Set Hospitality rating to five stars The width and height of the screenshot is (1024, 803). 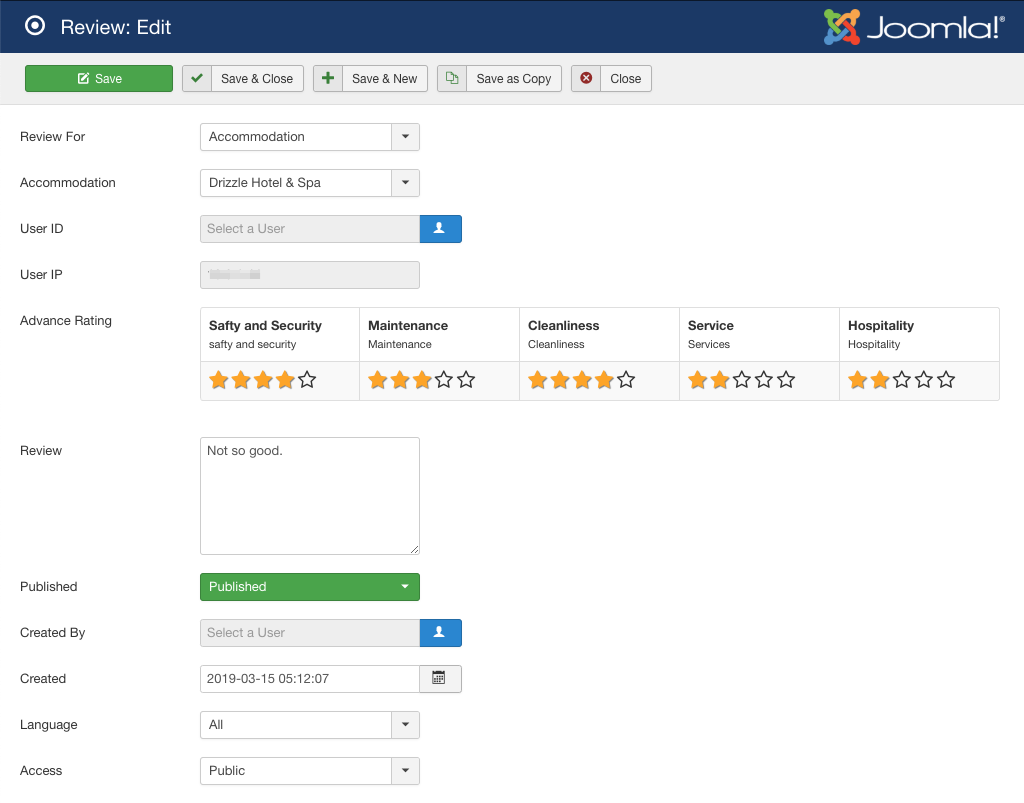(946, 380)
